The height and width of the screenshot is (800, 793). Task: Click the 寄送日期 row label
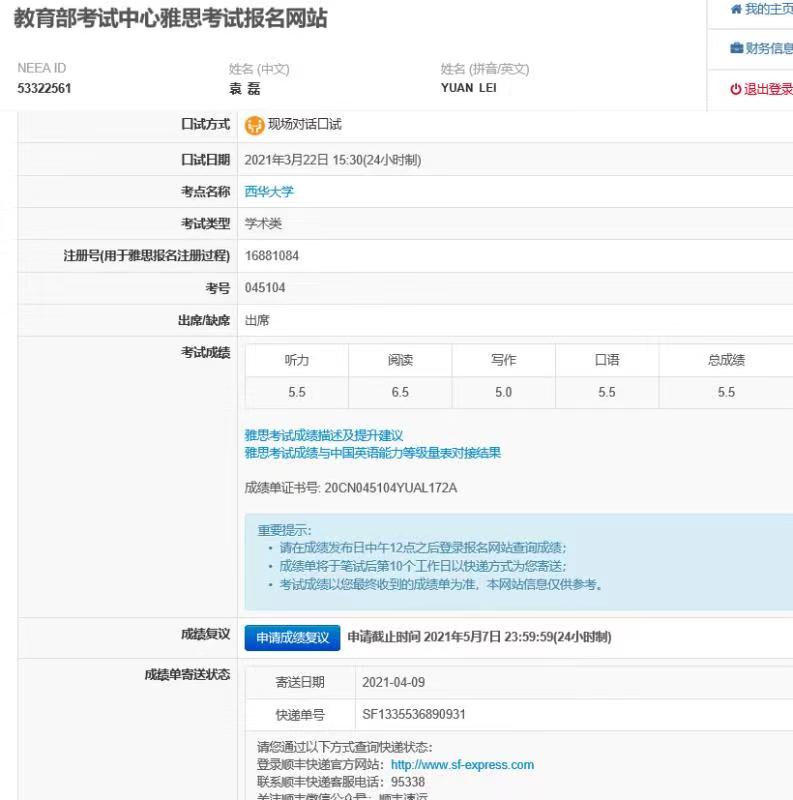300,683
